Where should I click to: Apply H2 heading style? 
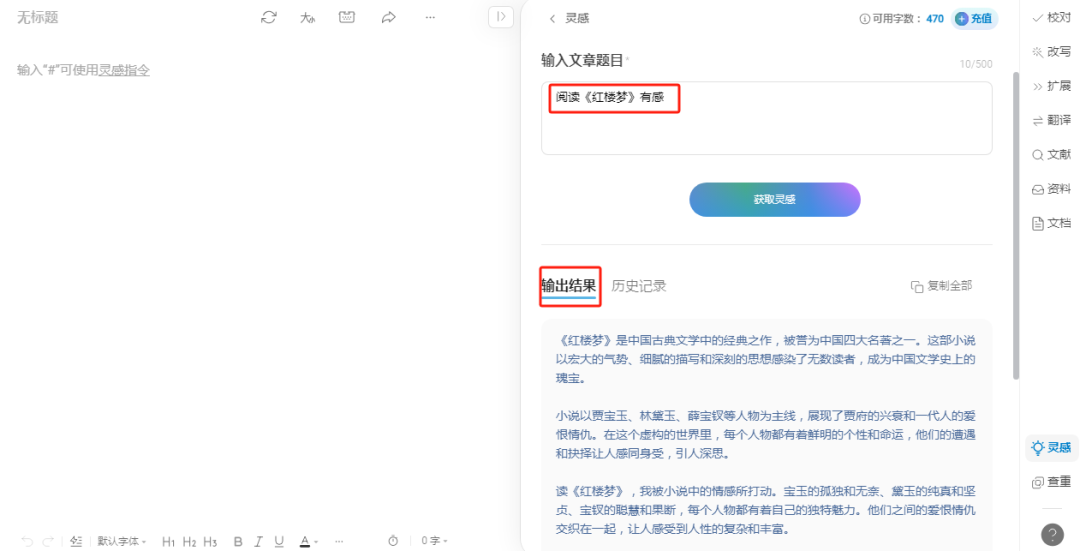click(x=189, y=542)
